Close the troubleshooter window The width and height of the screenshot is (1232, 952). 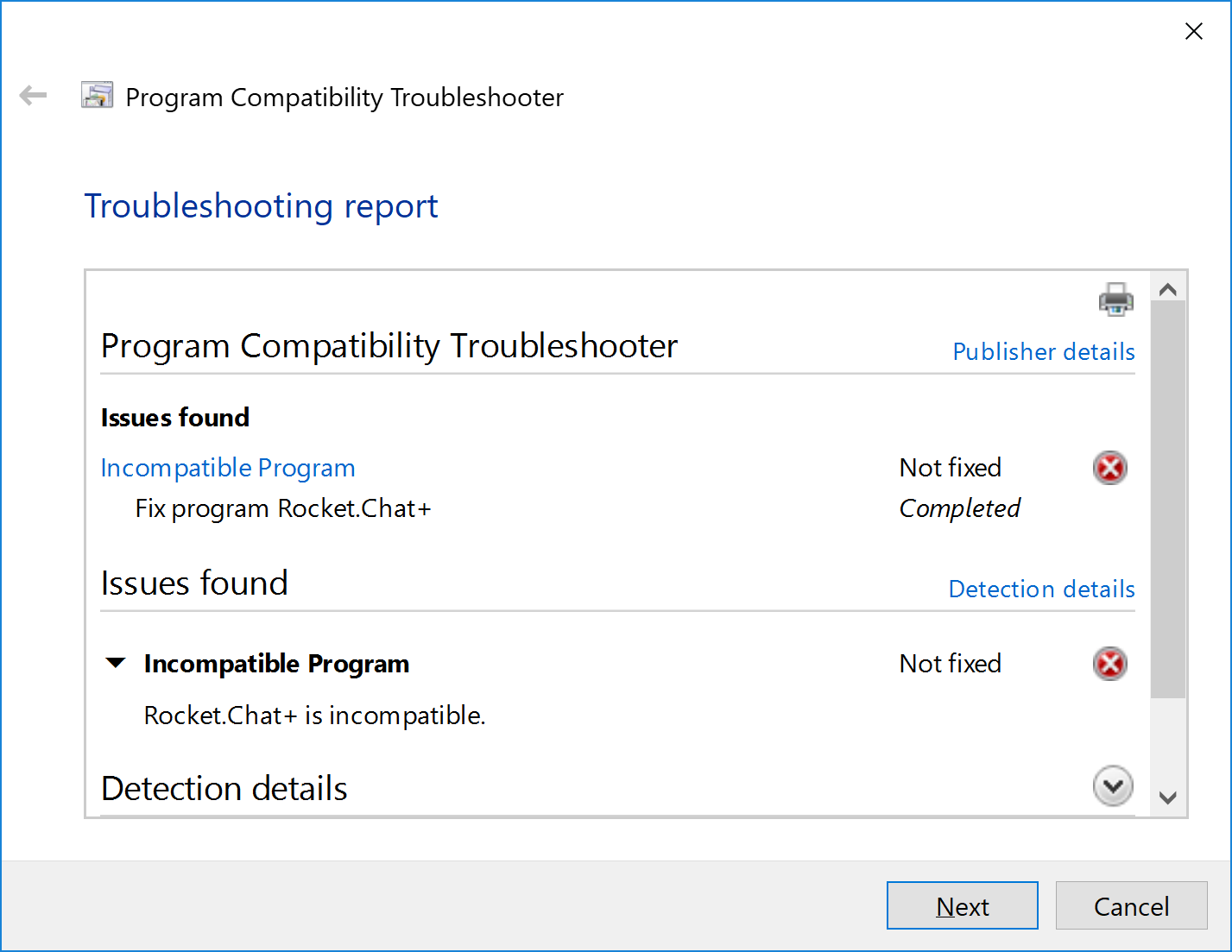pyautogui.click(x=1193, y=30)
